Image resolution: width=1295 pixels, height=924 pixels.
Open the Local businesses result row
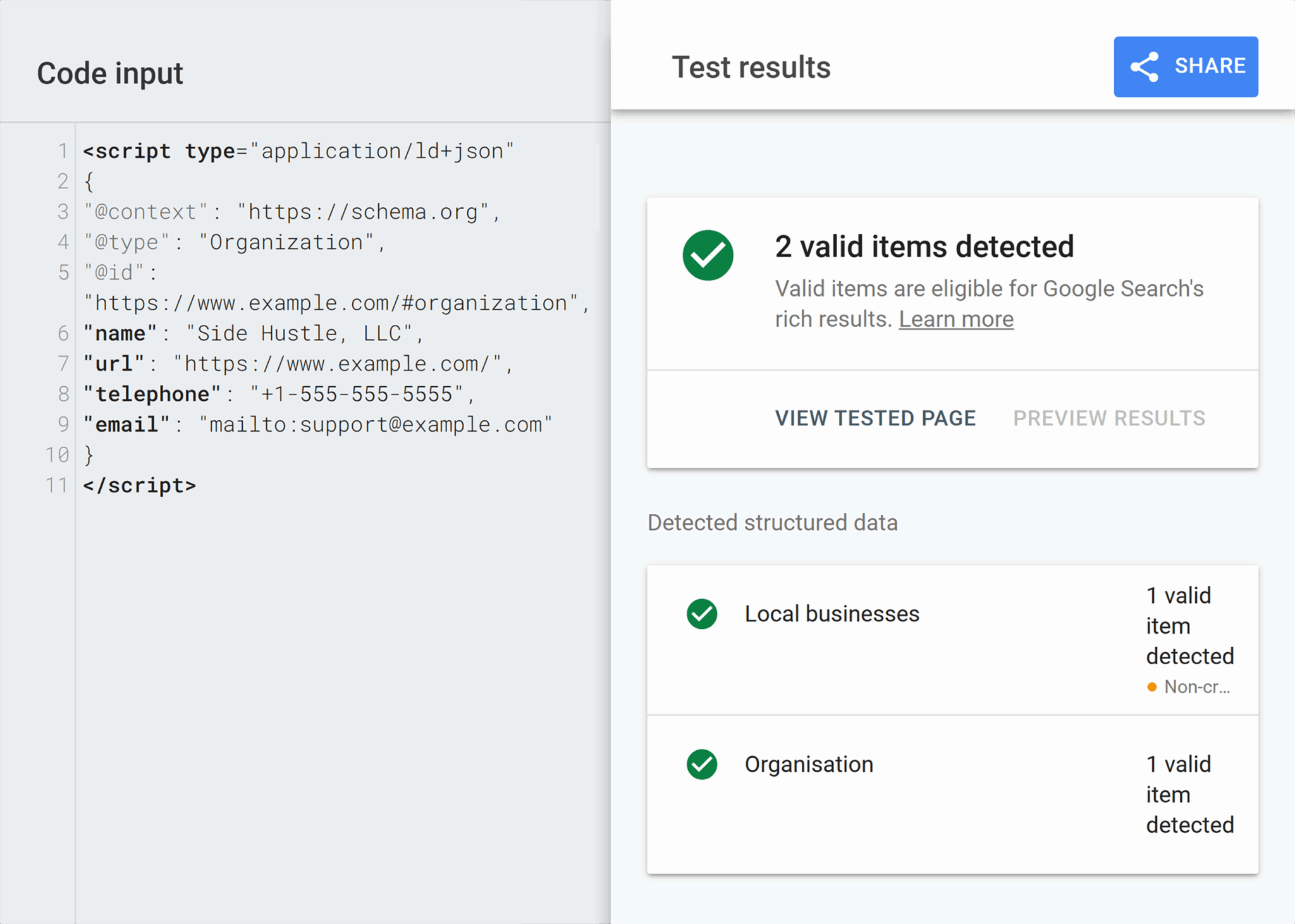point(952,640)
